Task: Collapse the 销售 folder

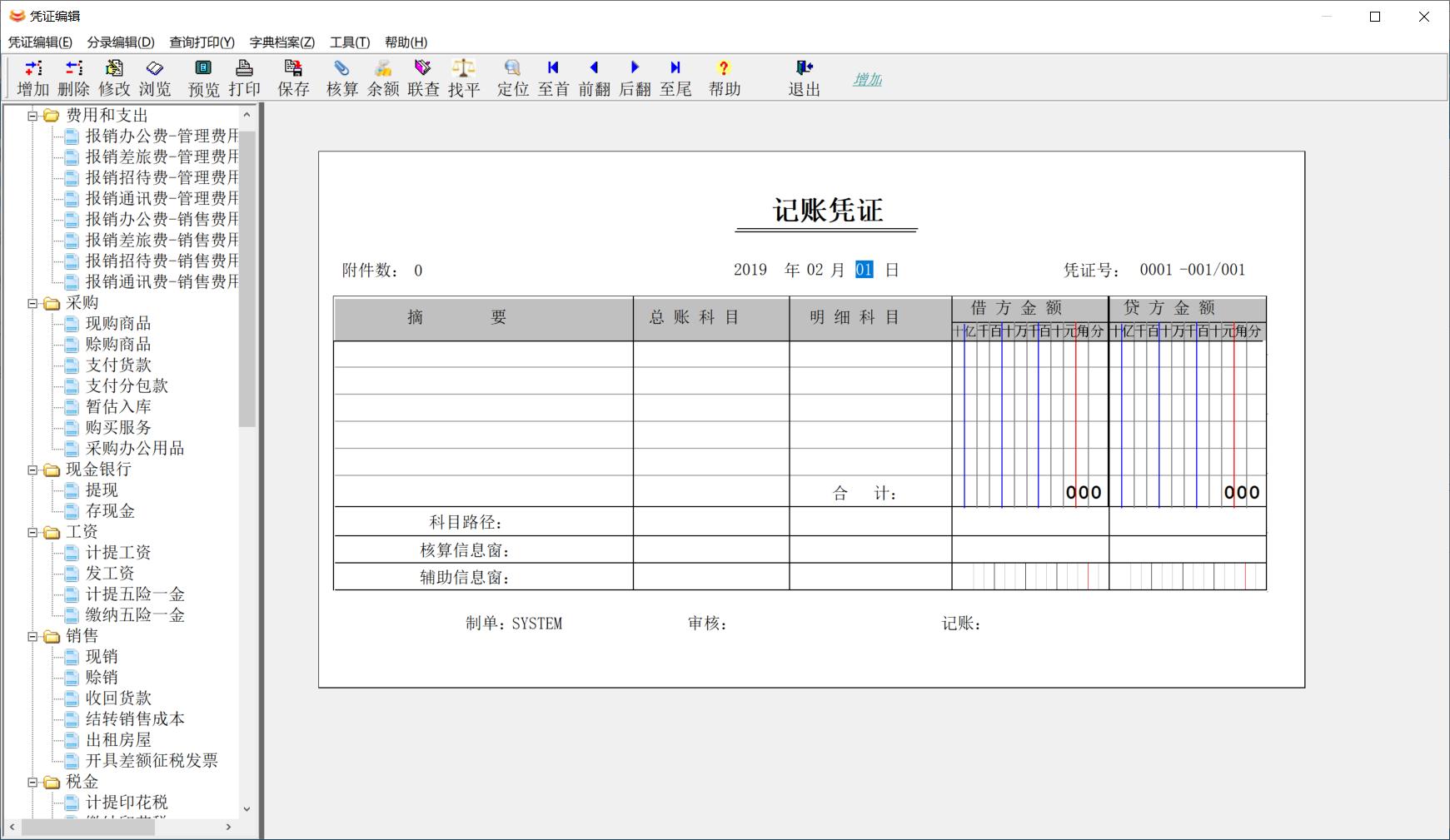Action: (33, 636)
